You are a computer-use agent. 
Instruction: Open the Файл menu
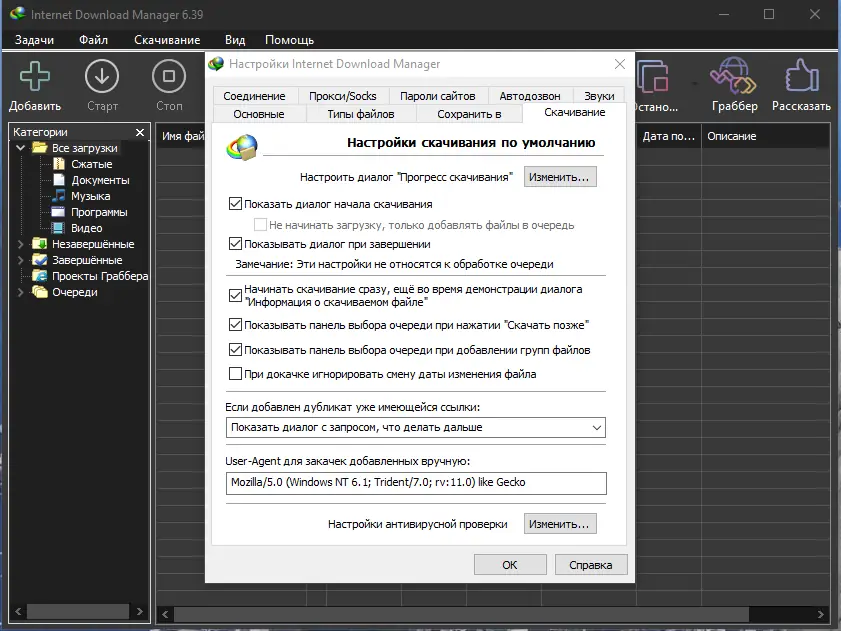[x=93, y=40]
